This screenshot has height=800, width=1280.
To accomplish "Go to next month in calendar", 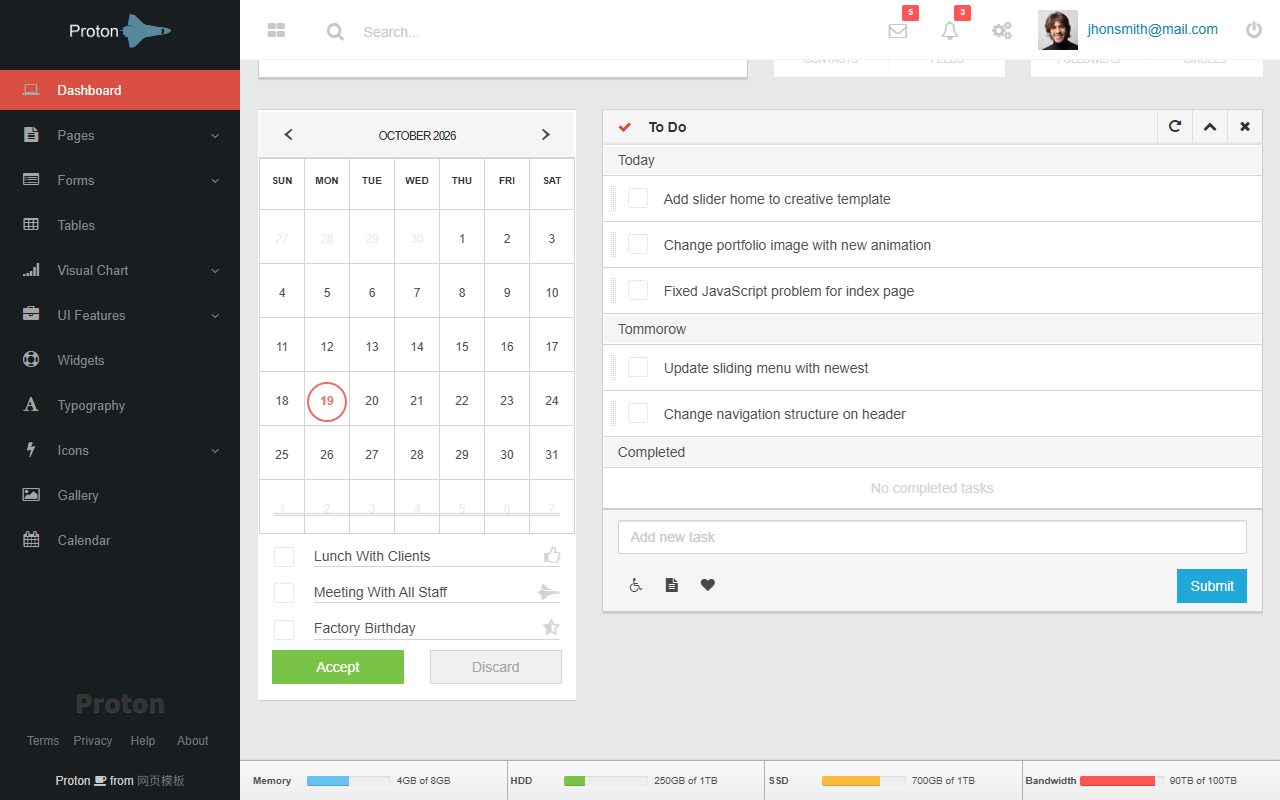I will 545,135.
